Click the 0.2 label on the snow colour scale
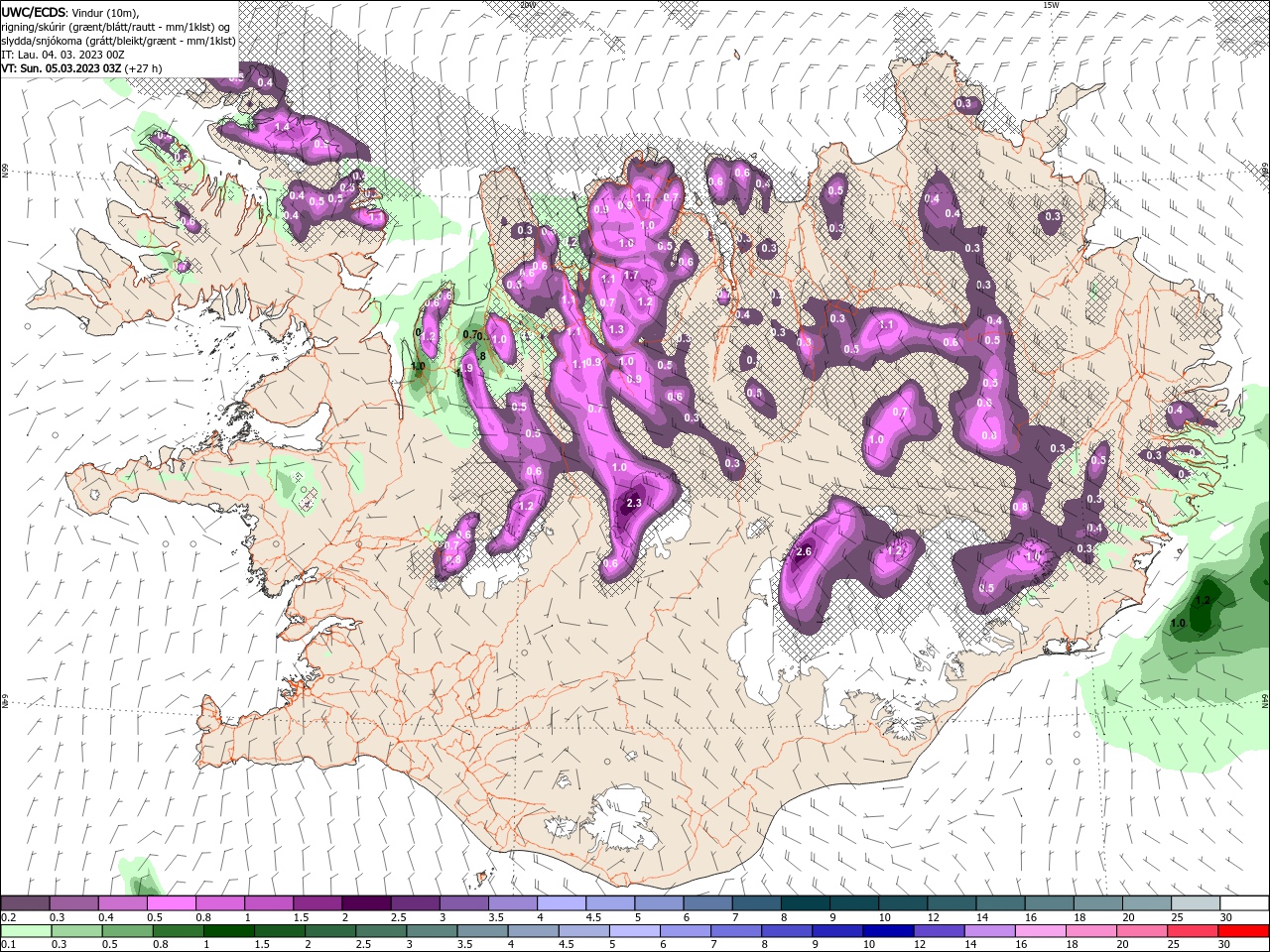 [8, 917]
